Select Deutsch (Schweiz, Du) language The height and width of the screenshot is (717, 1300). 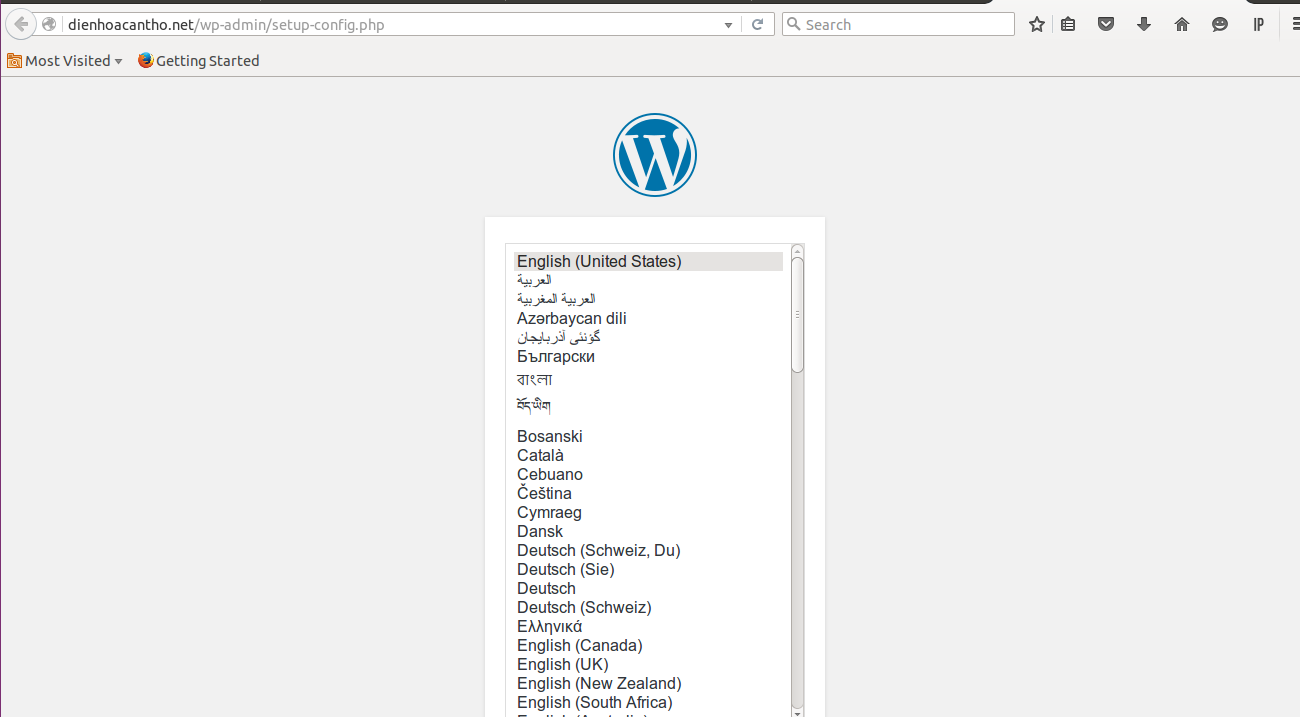click(x=648, y=551)
